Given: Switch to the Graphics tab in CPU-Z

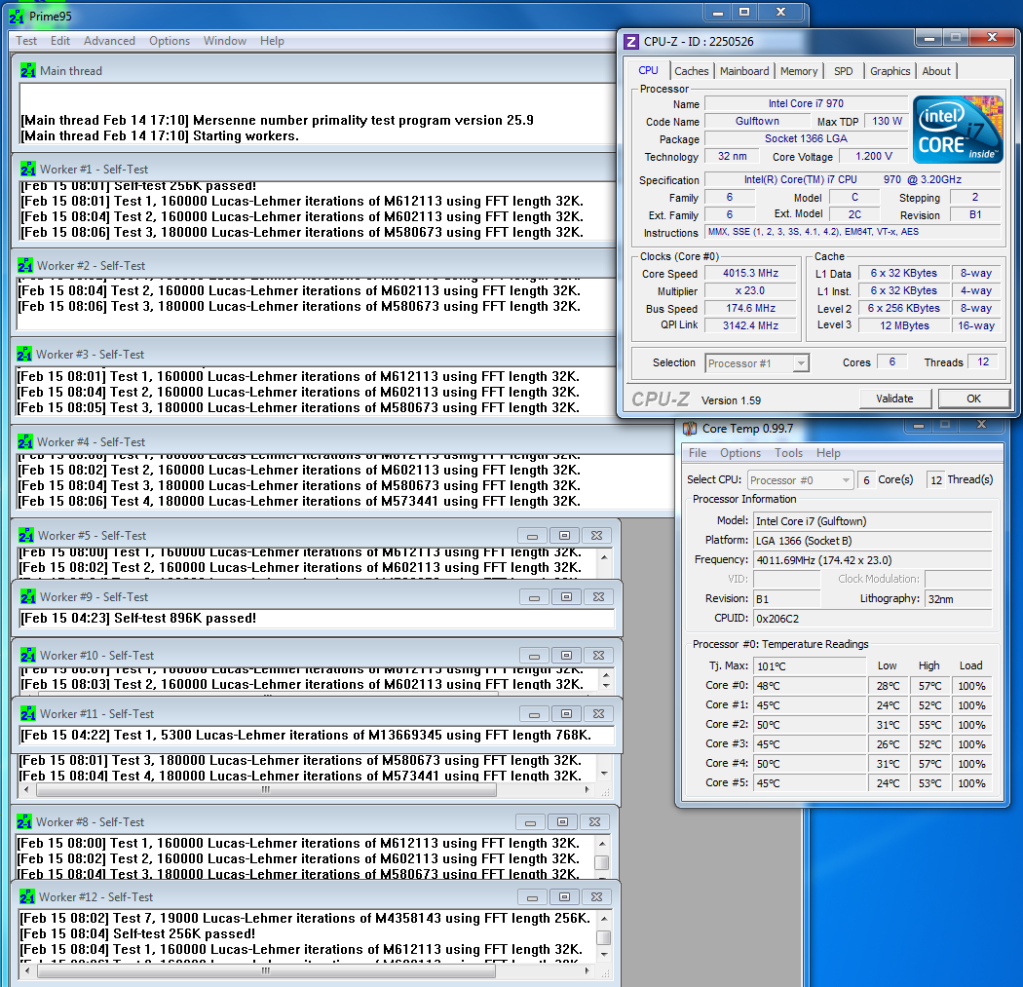Looking at the screenshot, I should pyautogui.click(x=890, y=71).
